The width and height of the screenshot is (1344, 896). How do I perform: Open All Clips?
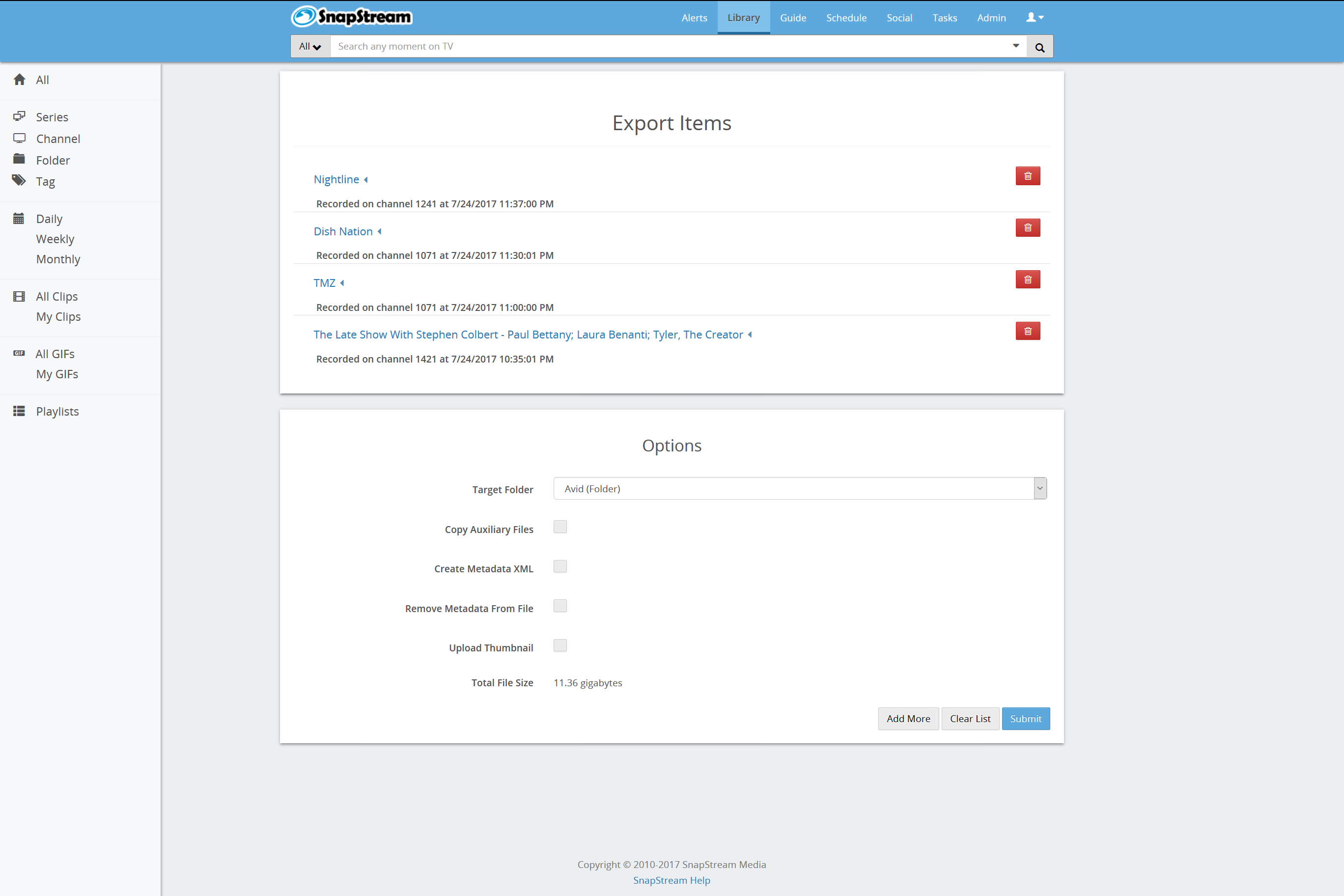[57, 297]
